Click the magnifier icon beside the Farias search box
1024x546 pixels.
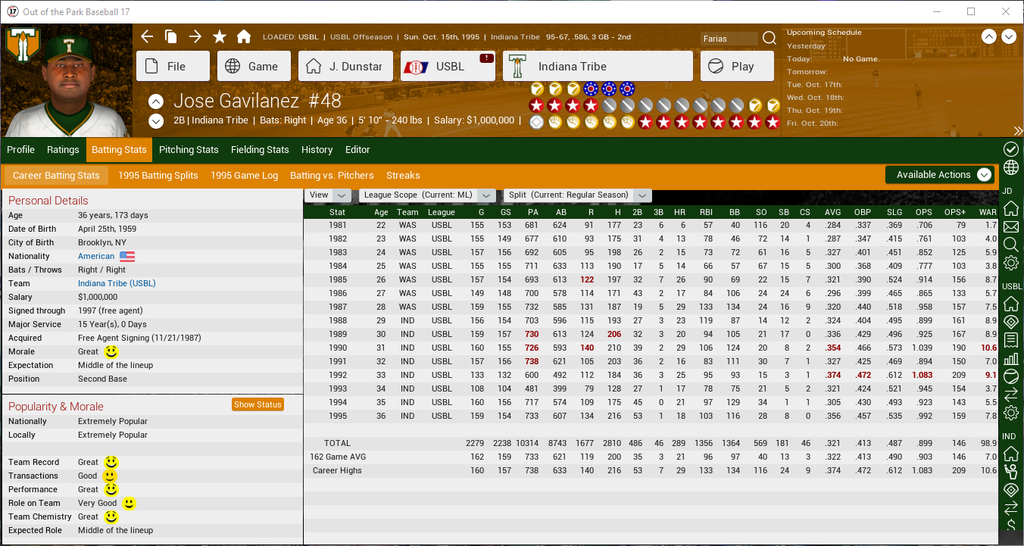pos(769,39)
